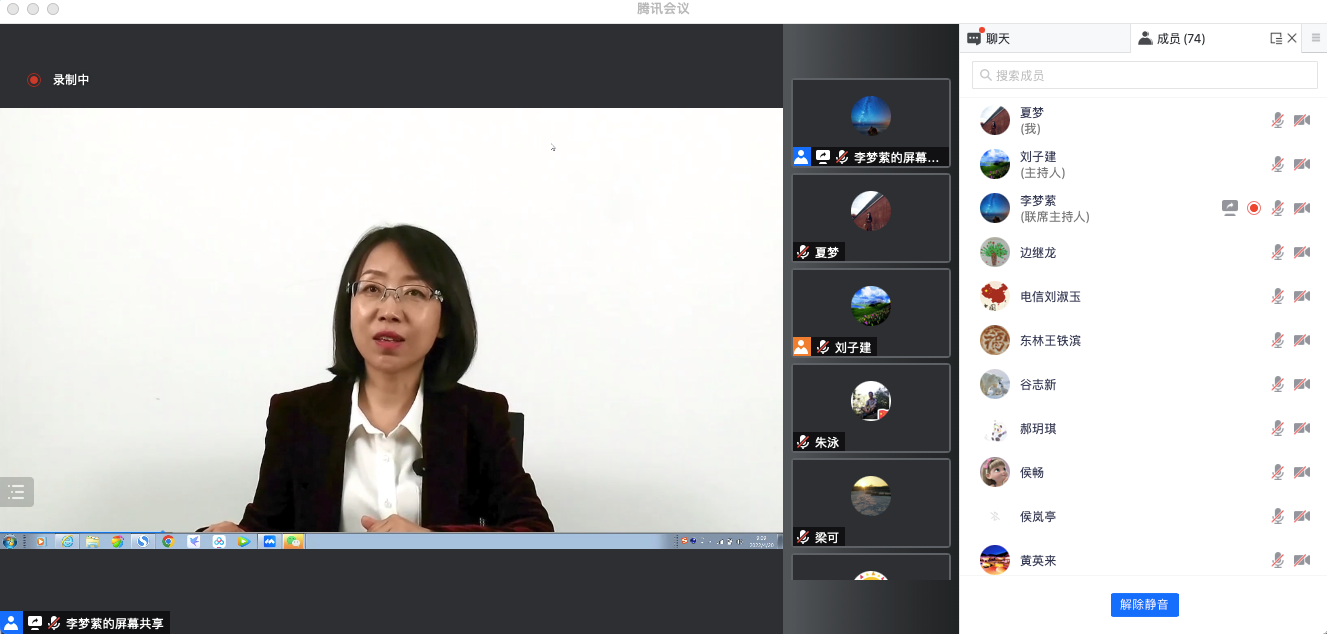Click the recording indicator 录制中
1327x634 pixels.
click(59, 80)
